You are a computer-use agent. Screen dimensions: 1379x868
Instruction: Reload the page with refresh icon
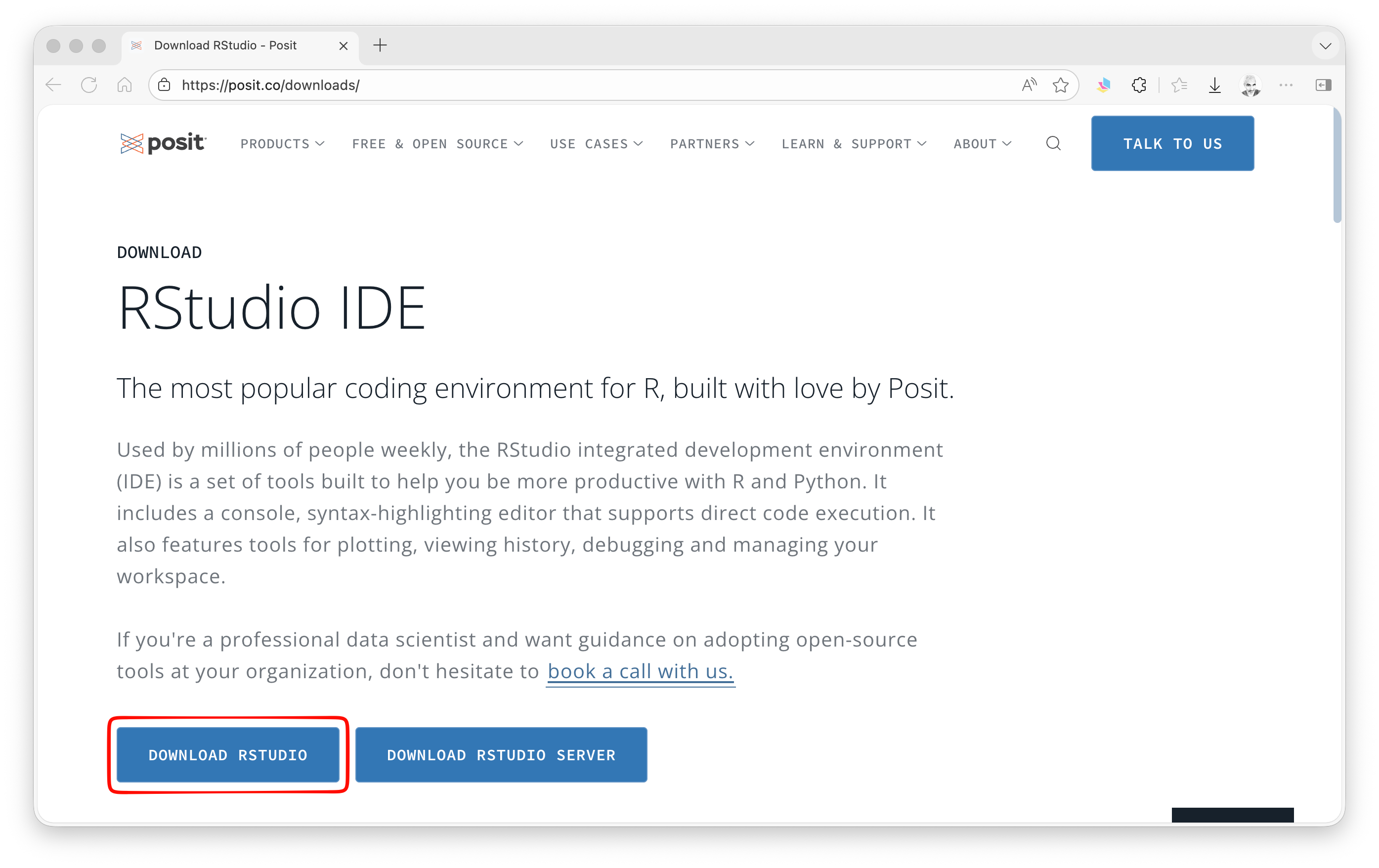coord(89,86)
